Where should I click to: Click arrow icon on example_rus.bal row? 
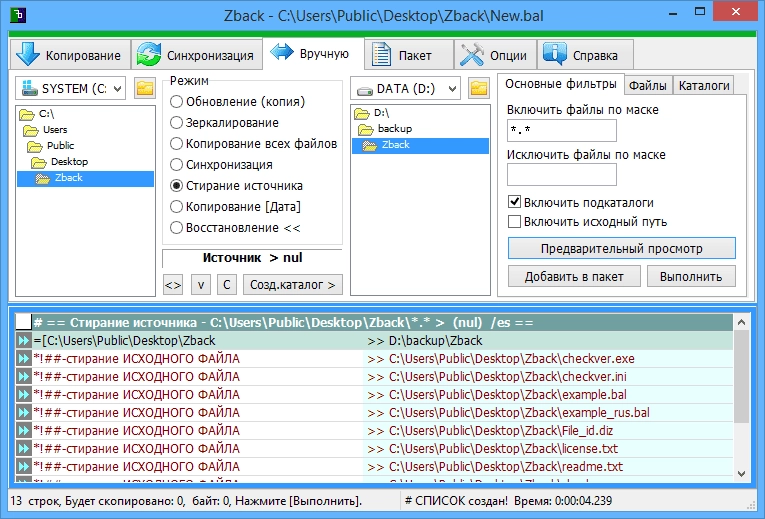pos(23,413)
